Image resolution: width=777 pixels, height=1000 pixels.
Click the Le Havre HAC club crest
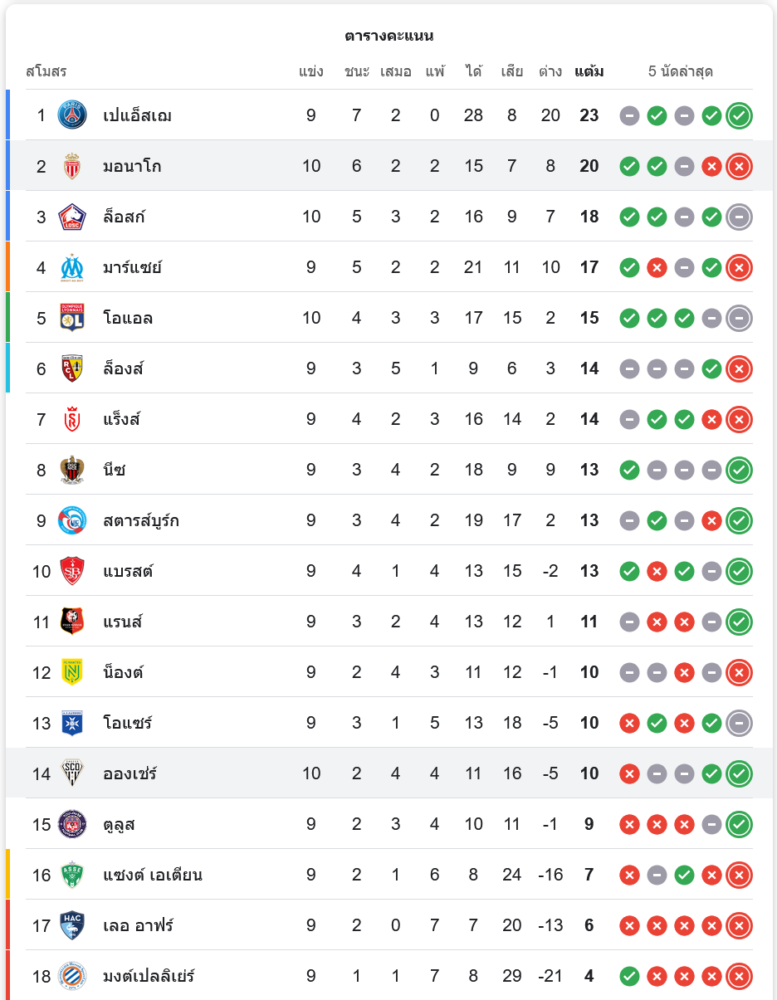coord(72,925)
